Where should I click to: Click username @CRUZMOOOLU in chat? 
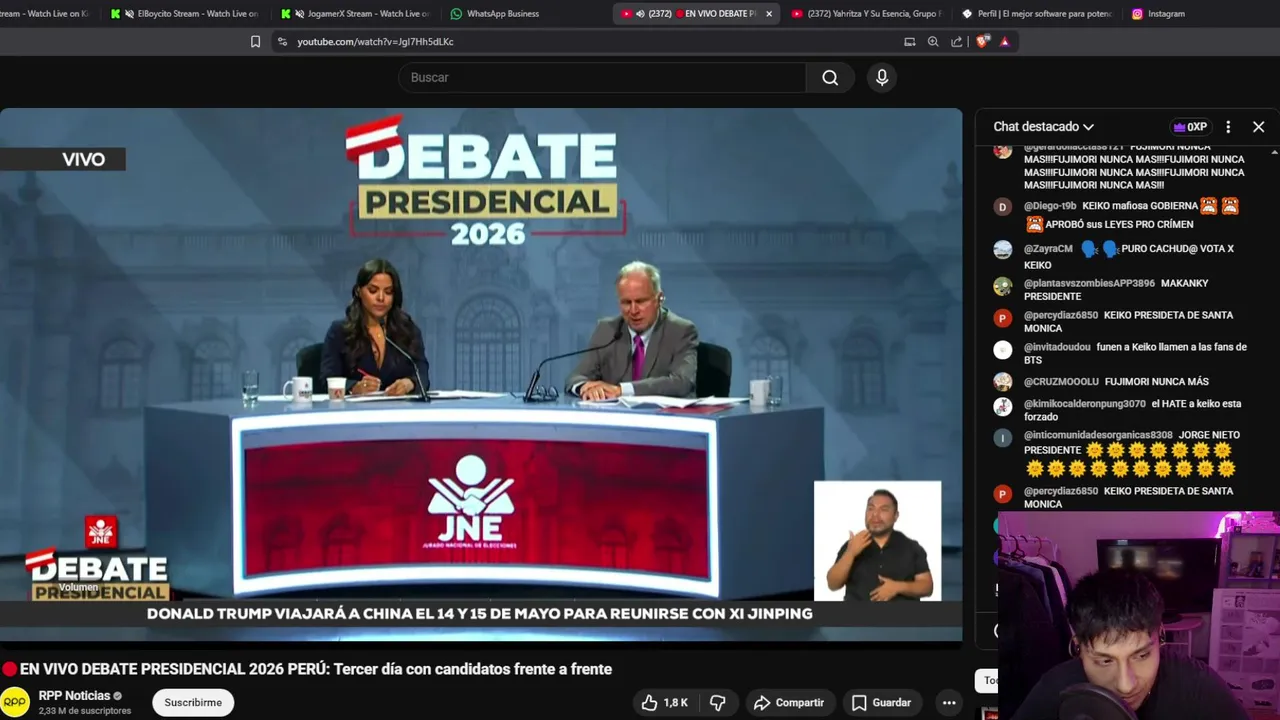click(x=1061, y=381)
